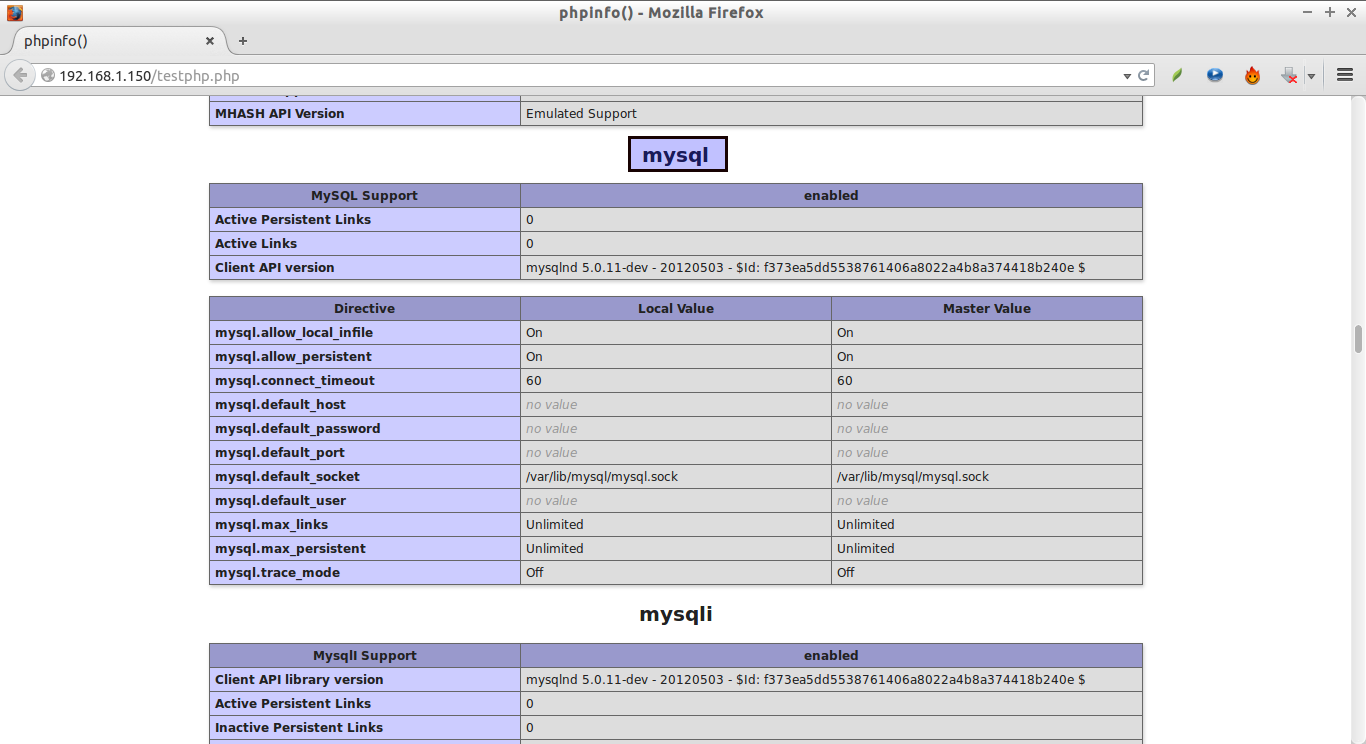
Task: Click the mysql section heading
Action: click(677, 155)
